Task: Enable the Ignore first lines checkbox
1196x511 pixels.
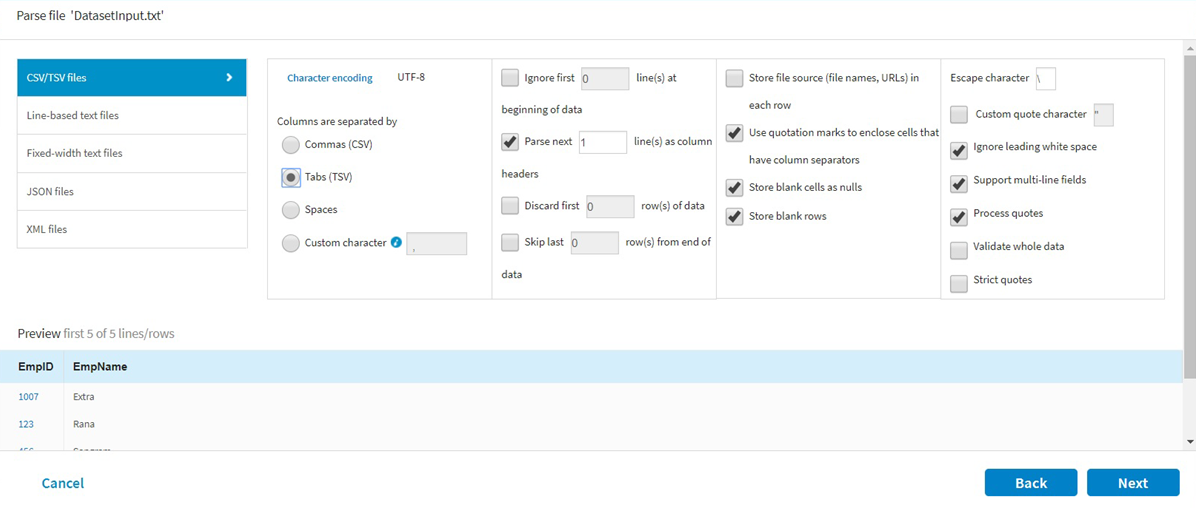Action: [x=510, y=78]
